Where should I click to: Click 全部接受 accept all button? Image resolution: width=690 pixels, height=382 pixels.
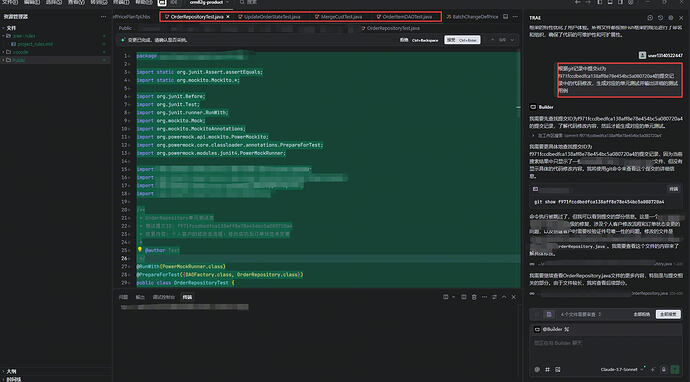click(x=668, y=314)
